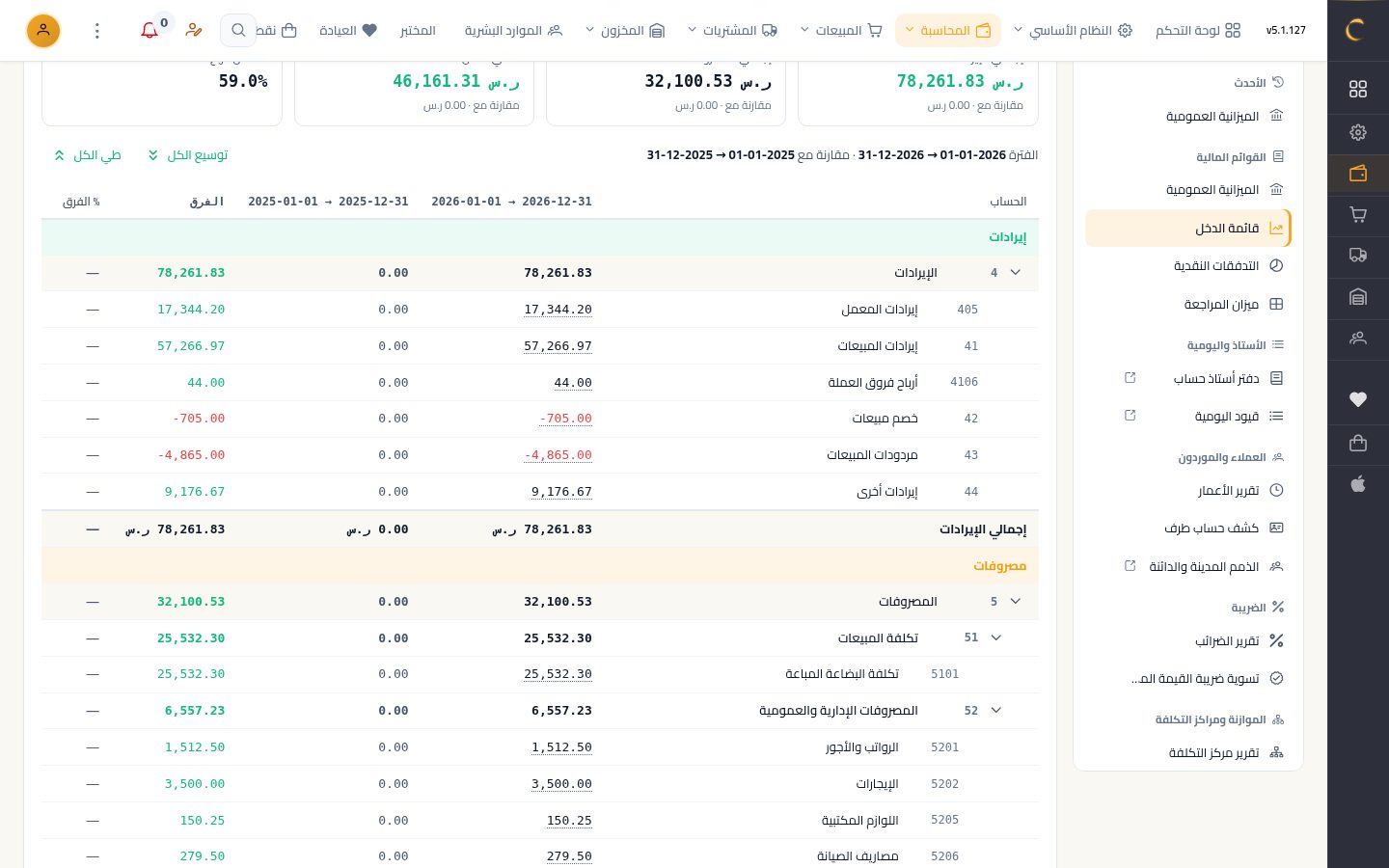Open the three-dot more options menu

click(96, 31)
